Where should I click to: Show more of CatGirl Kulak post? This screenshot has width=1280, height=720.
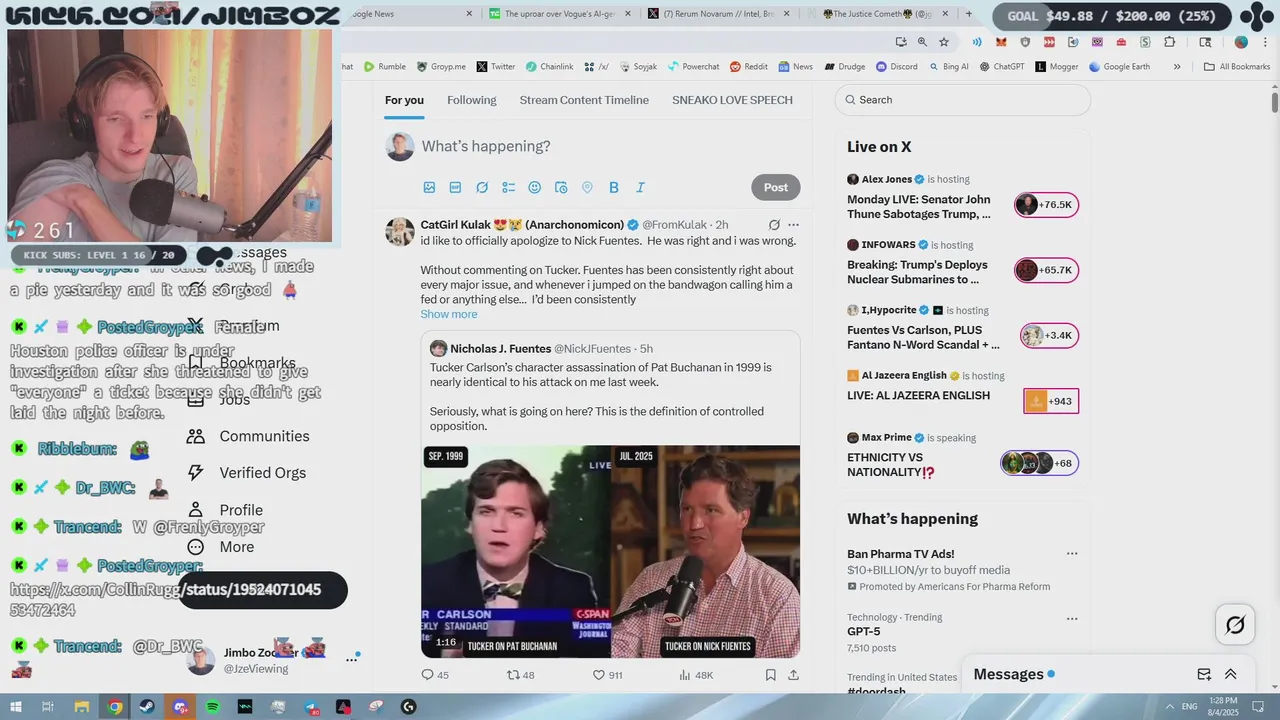449,314
